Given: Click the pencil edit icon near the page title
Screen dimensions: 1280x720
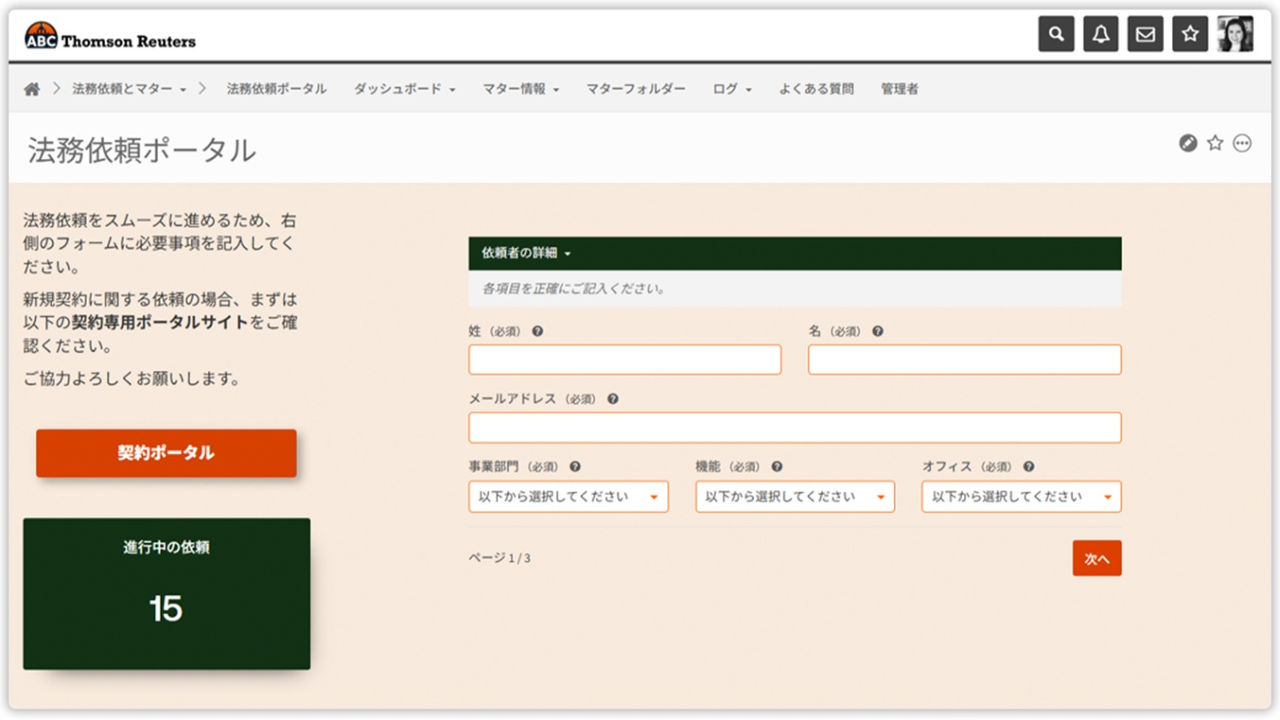Looking at the screenshot, I should coord(1188,143).
